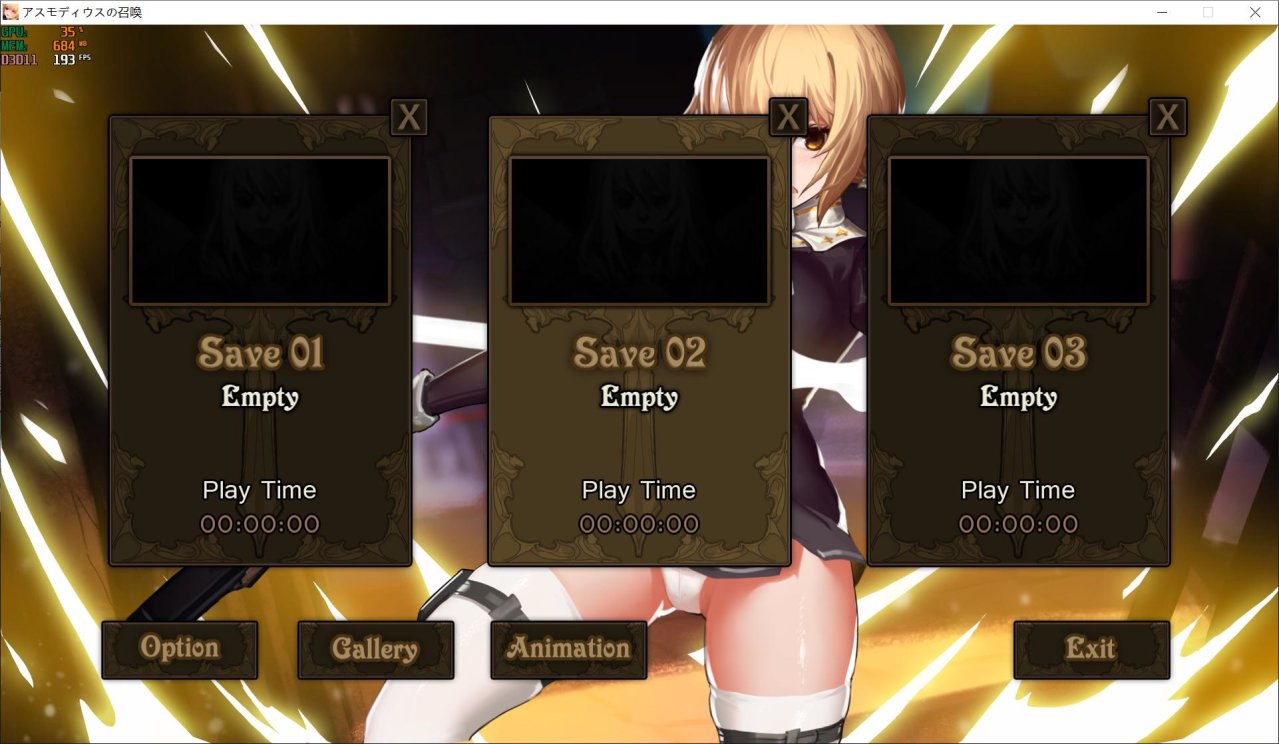Select the Save 03 preview thumbnail

(x=1018, y=231)
